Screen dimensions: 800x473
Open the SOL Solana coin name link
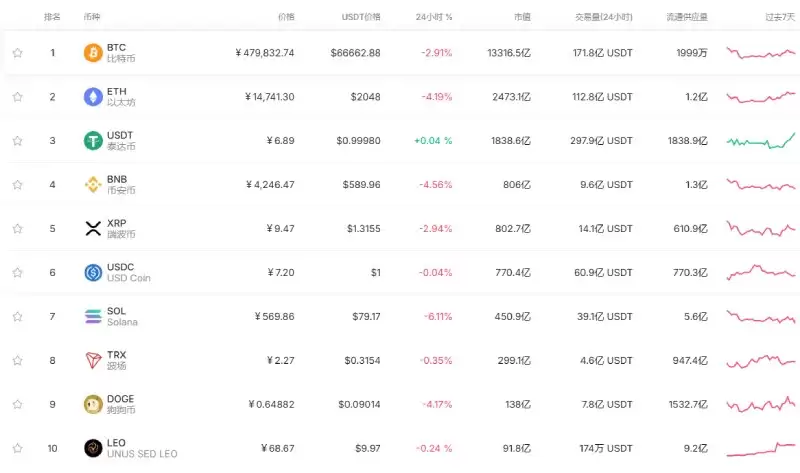[122, 316]
